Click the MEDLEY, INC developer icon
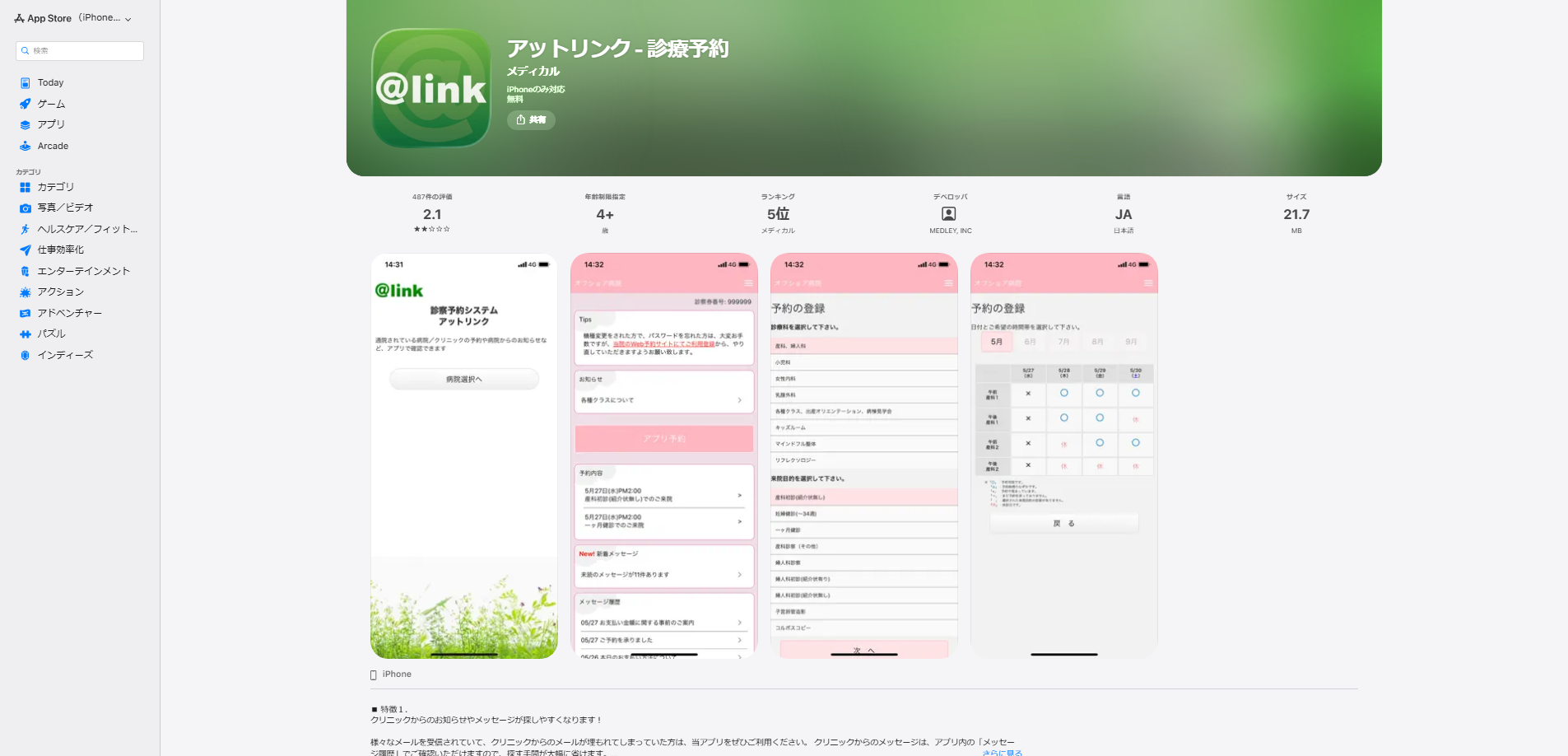The width and height of the screenshot is (1568, 756). coord(949,214)
